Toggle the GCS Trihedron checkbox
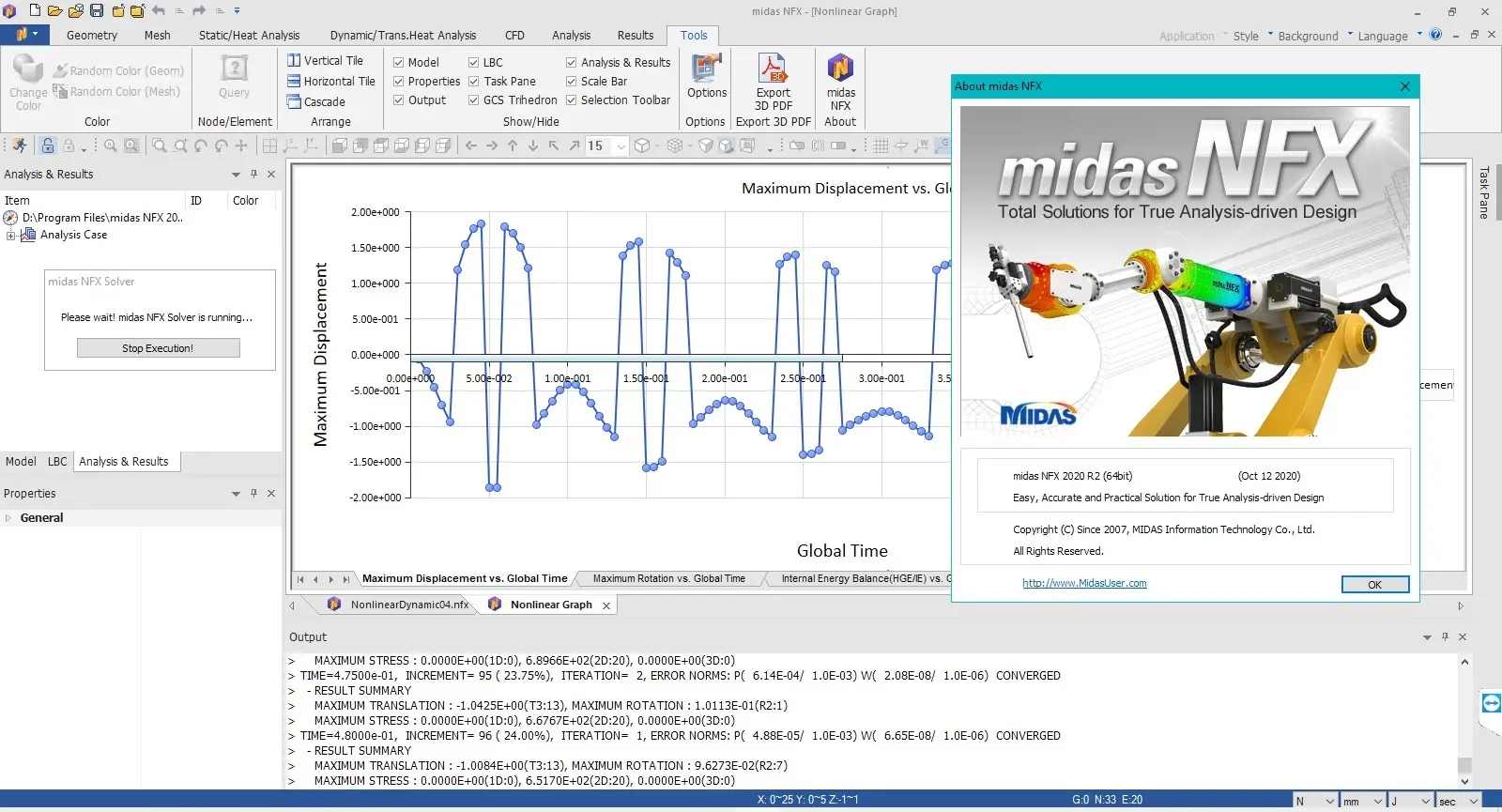1502x812 pixels. click(x=474, y=100)
